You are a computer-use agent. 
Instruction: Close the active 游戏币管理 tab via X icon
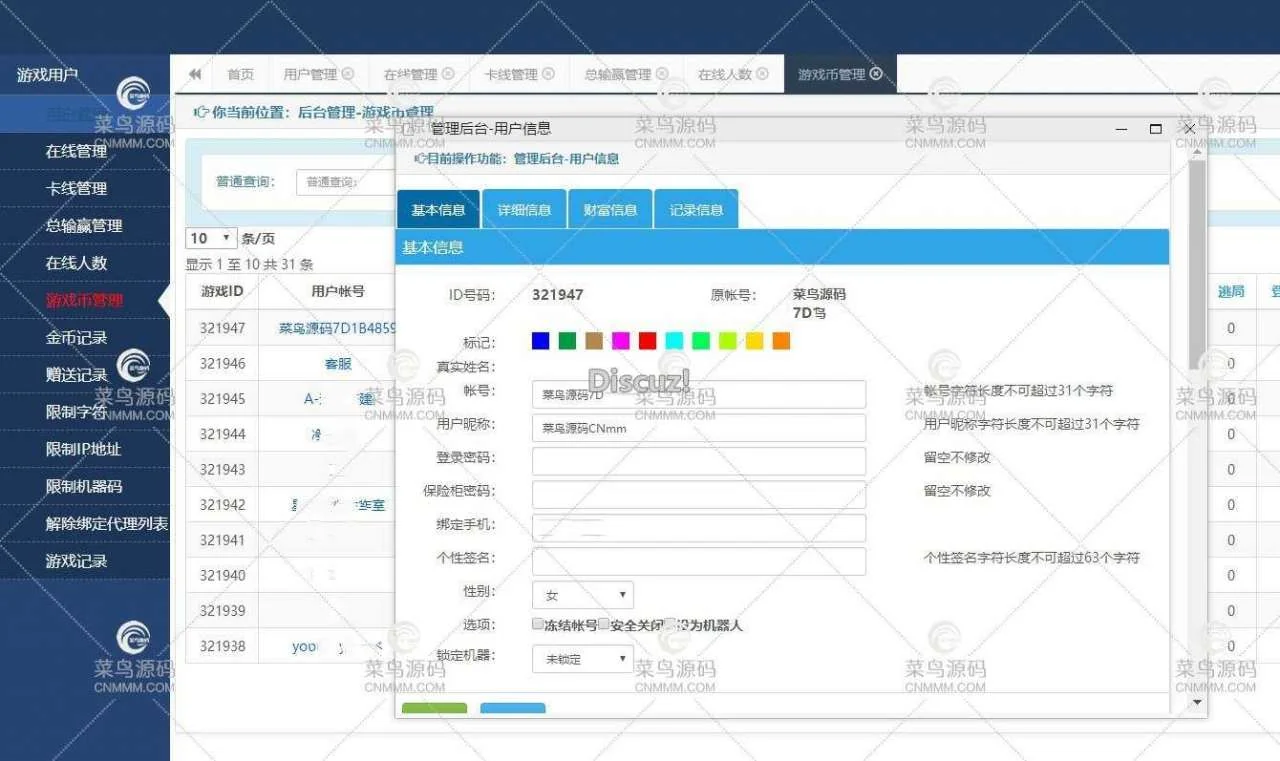click(x=877, y=74)
